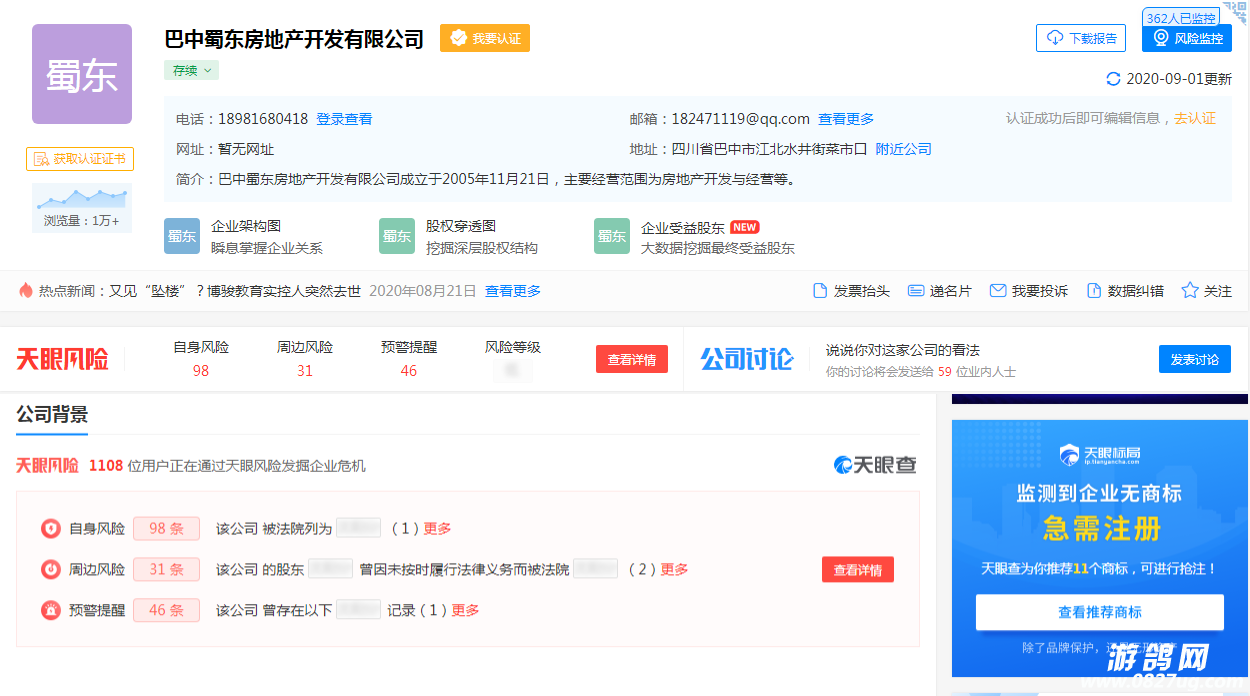Click the 发票抬头 icon link
The height and width of the screenshot is (696, 1250).
pyautogui.click(x=851, y=291)
